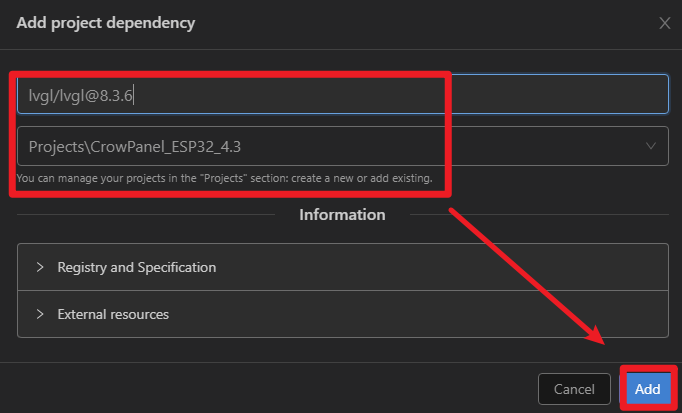Image resolution: width=682 pixels, height=413 pixels.
Task: Click the Add project dependency title
Action: pyautogui.click(x=106, y=23)
